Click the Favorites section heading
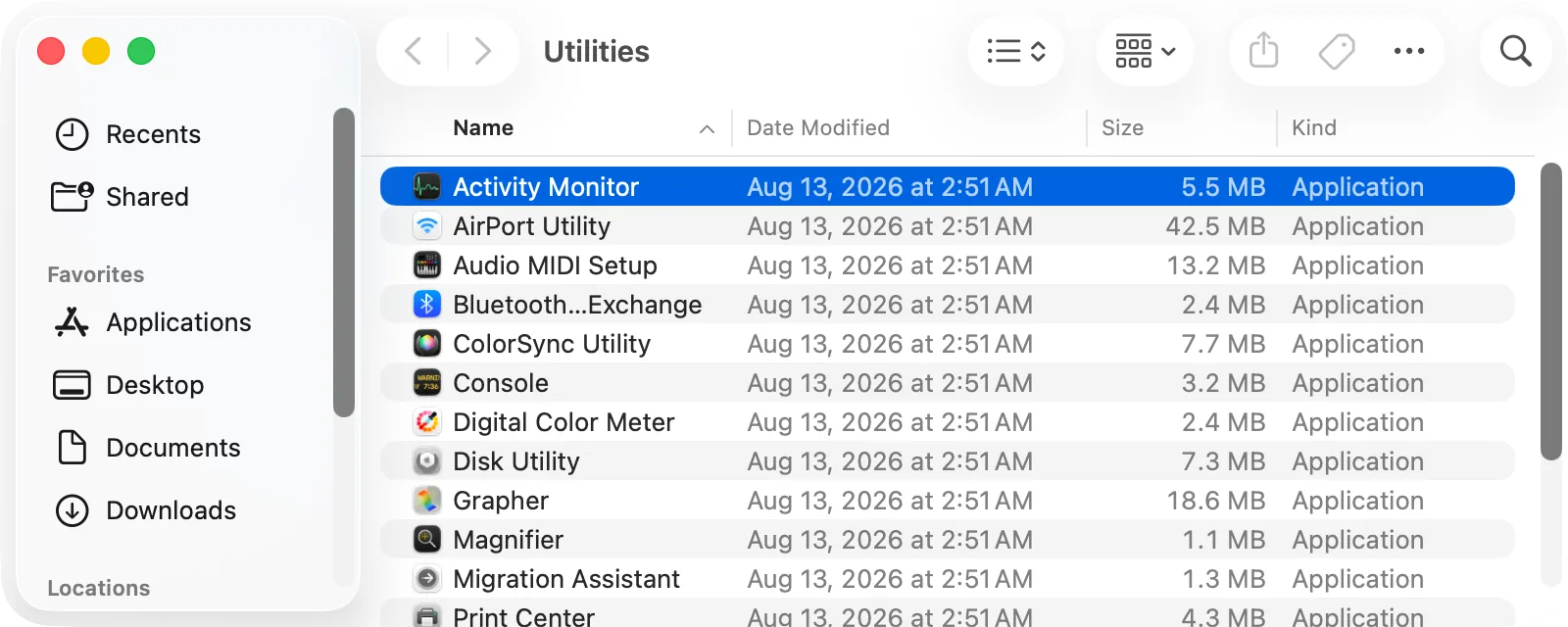Image resolution: width=1568 pixels, height=627 pixels. point(96,274)
